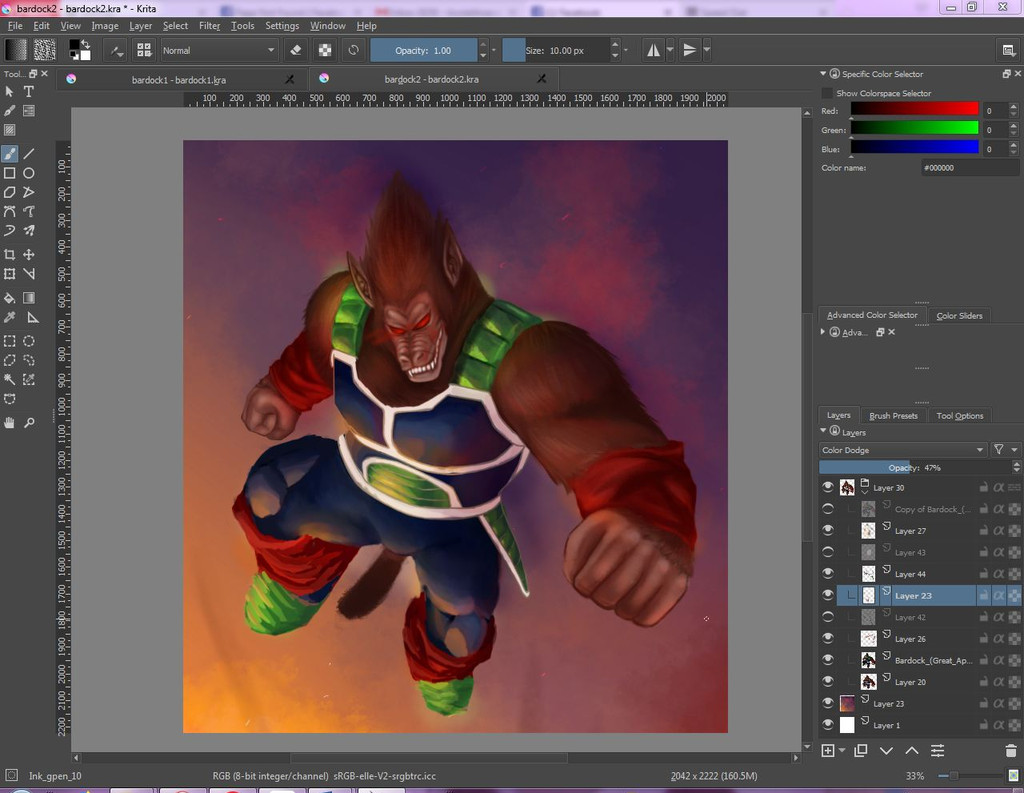Open layer properties
This screenshot has height=793, width=1024.
[937, 751]
